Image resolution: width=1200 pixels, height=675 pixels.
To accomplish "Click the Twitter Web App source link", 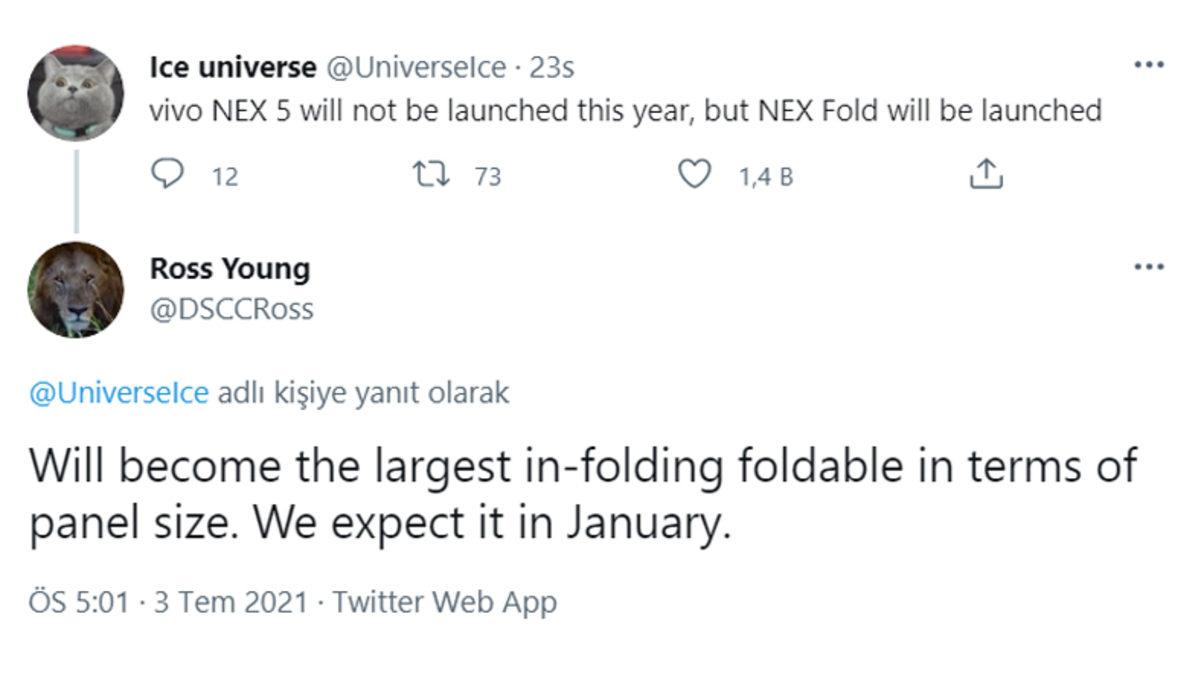I will point(444,602).
